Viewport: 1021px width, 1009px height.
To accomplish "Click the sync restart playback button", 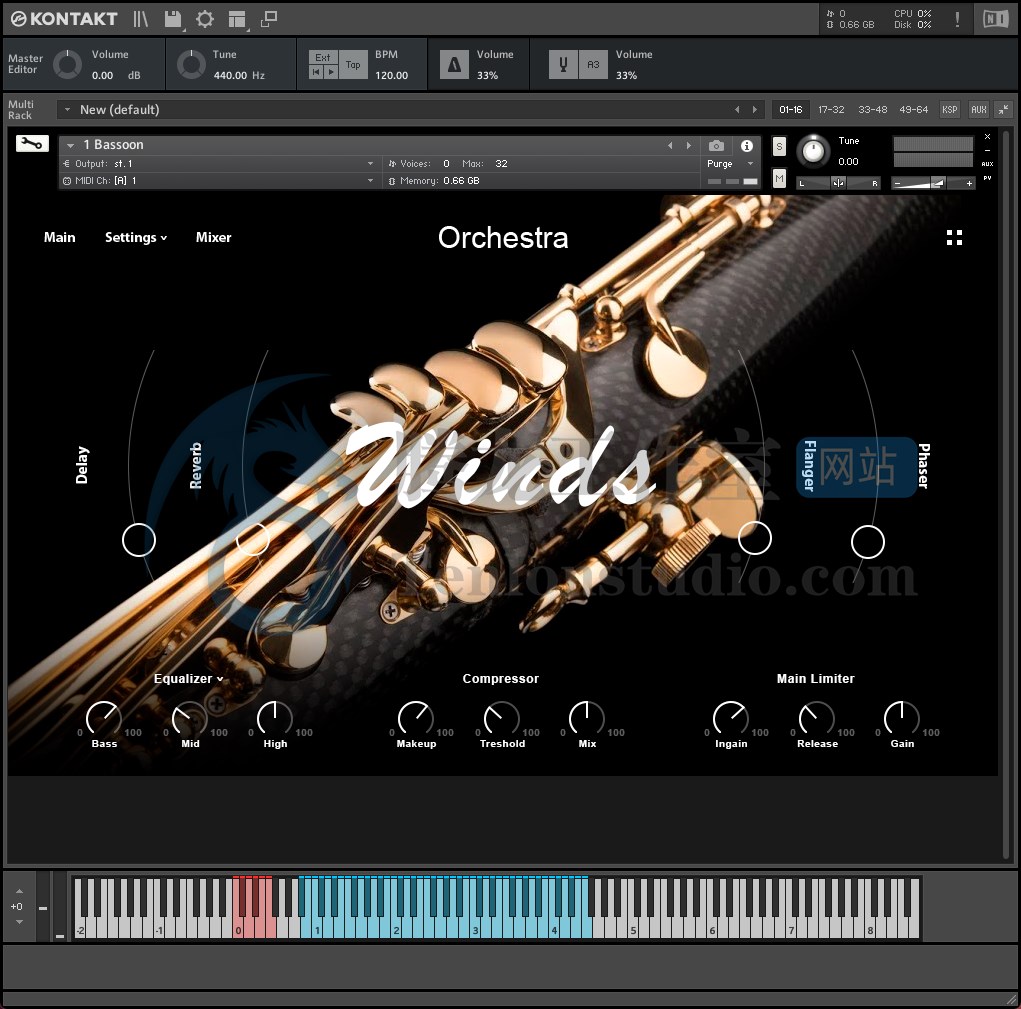I will (316, 72).
